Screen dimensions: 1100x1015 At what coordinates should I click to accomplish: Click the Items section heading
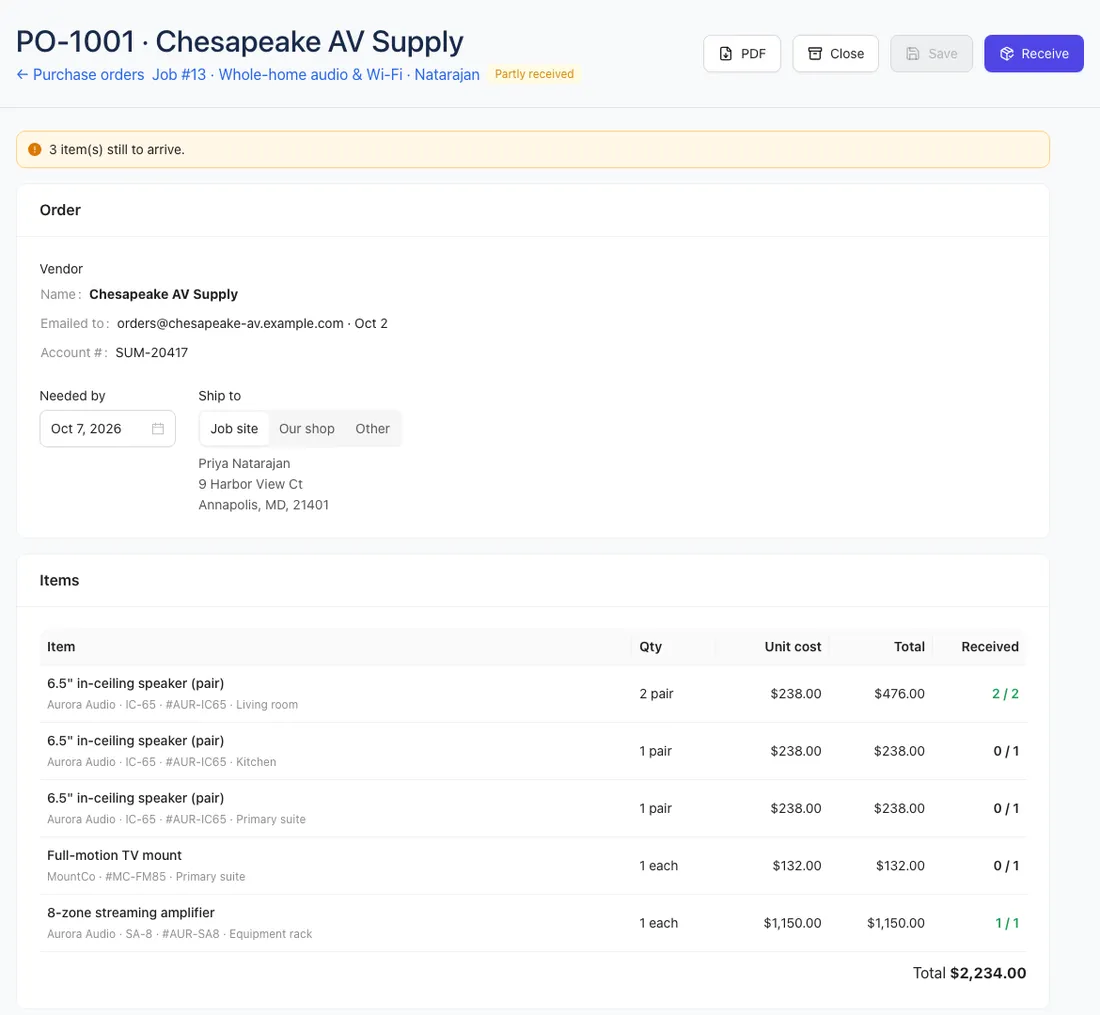click(x=60, y=581)
